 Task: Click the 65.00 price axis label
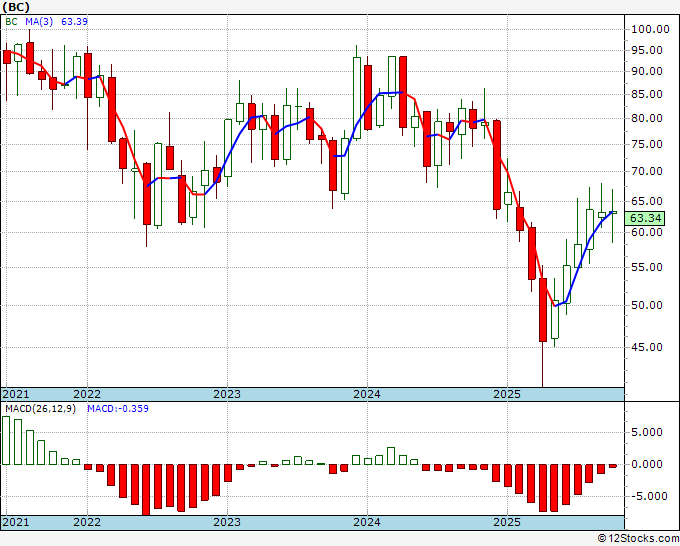pos(647,201)
